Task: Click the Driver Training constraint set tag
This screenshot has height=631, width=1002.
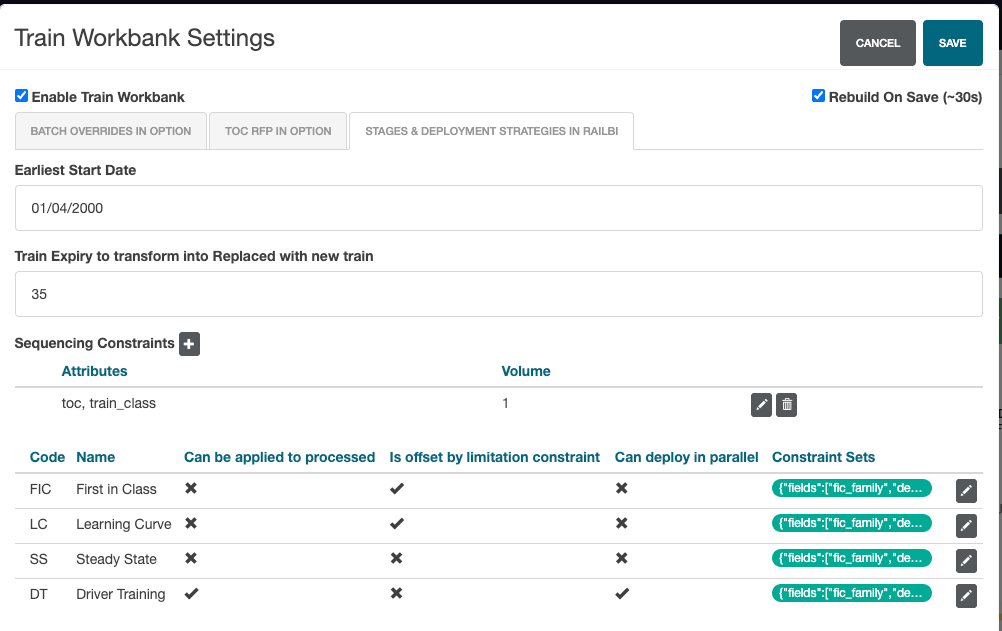Action: click(x=851, y=594)
